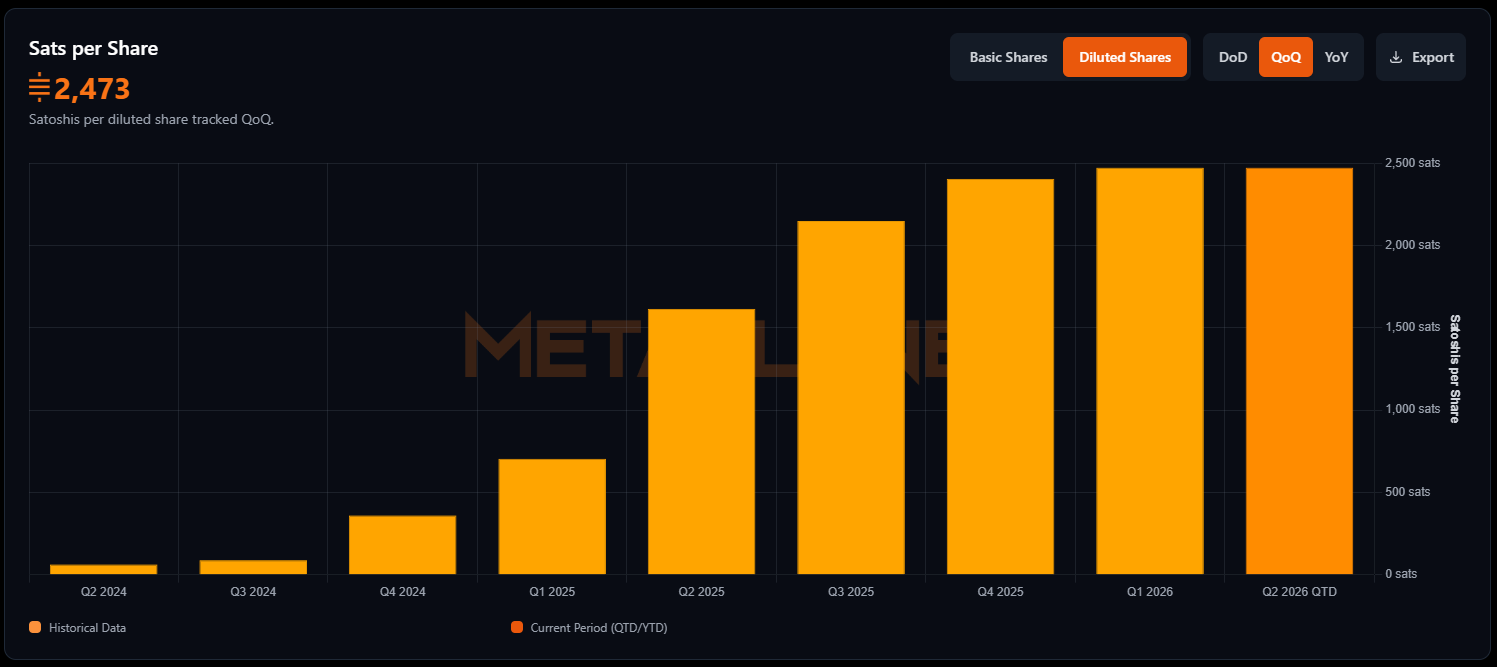Click the satoshi symbol beside 2,473

(39, 88)
